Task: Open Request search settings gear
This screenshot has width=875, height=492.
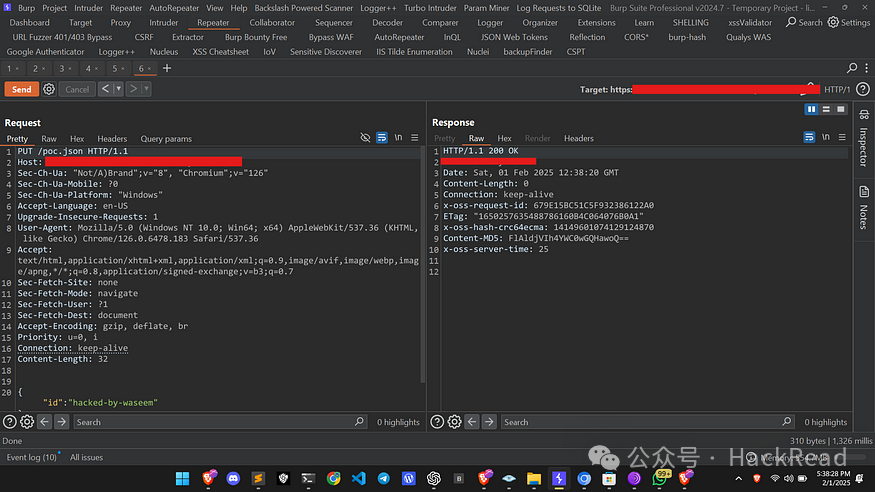Action: 27,422
